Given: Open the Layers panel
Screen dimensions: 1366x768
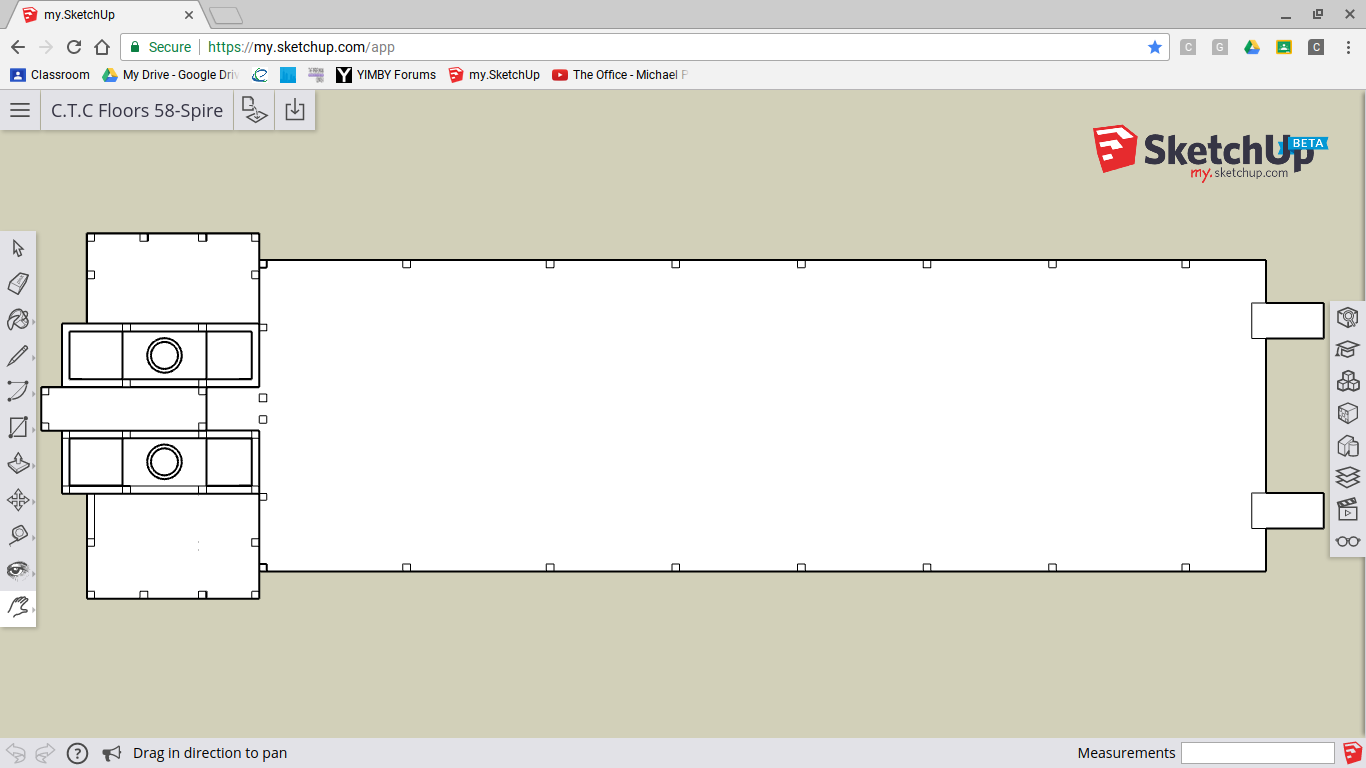Looking at the screenshot, I should point(1348,477).
